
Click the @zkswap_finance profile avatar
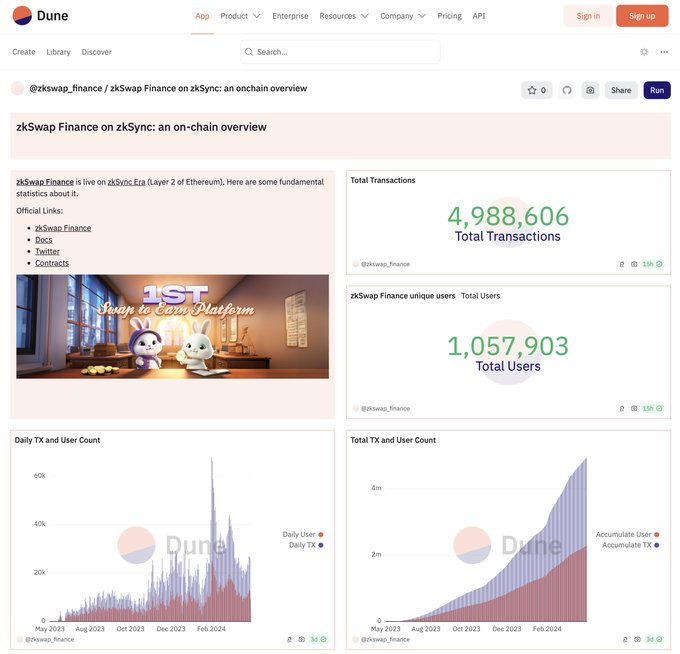17,88
